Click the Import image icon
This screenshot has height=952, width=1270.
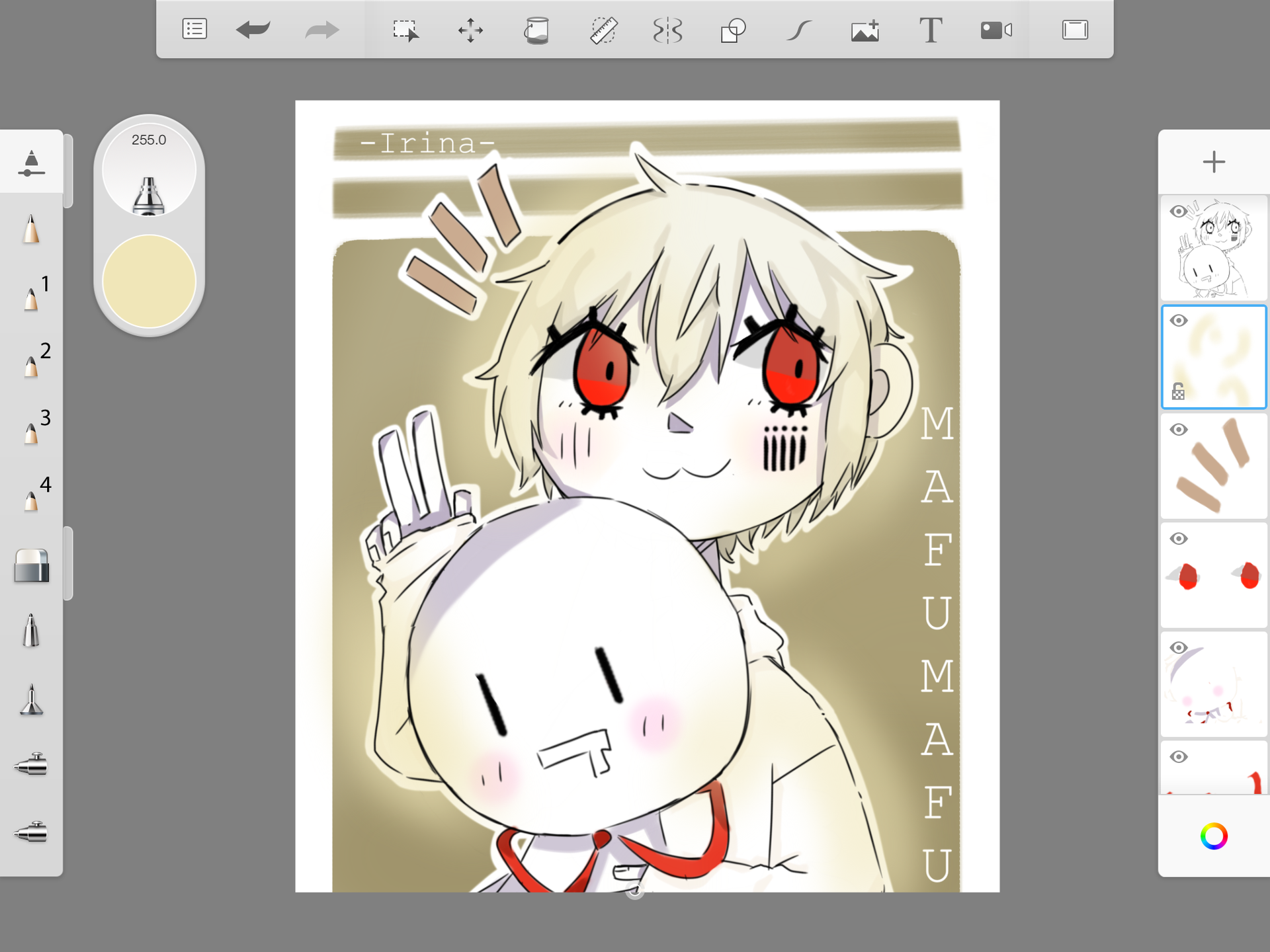coord(865,30)
